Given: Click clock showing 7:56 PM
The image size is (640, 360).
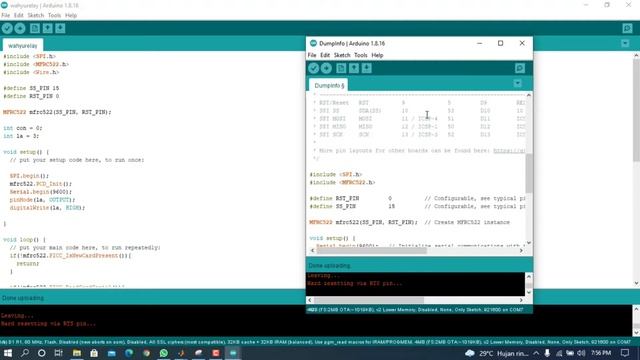Looking at the screenshot, I should 601,353.
